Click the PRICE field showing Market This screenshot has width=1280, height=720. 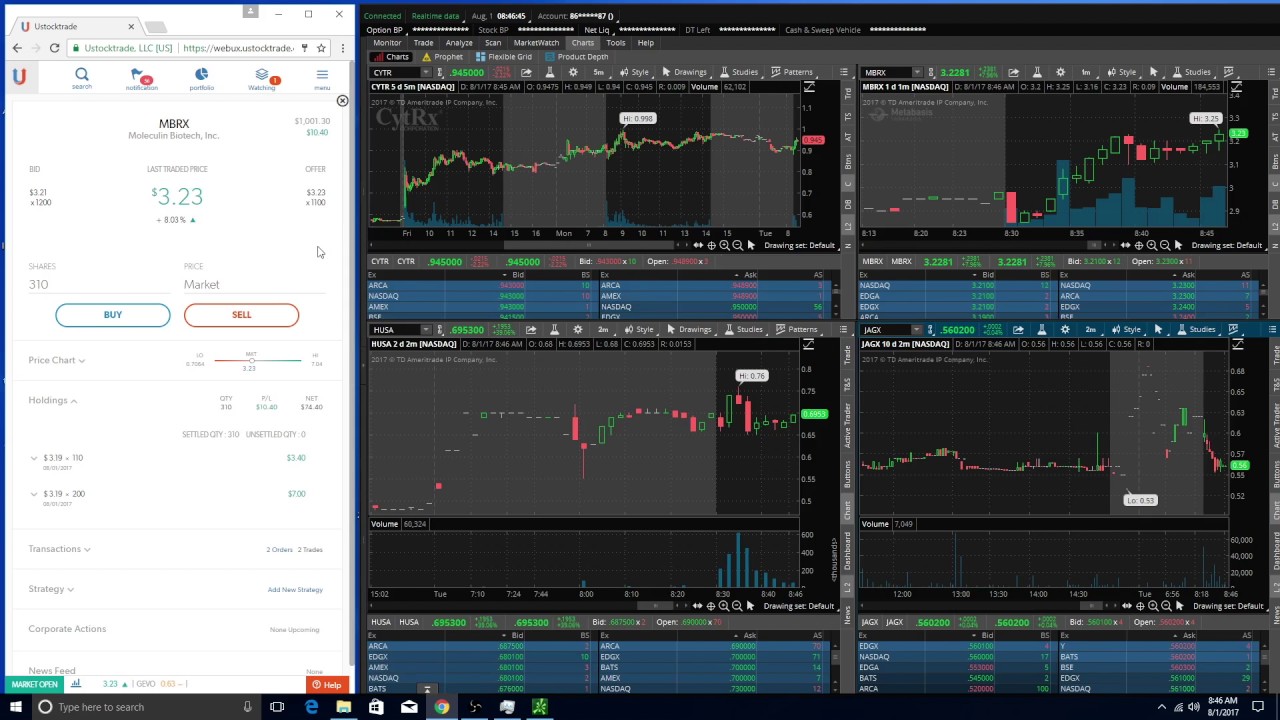tap(255, 285)
